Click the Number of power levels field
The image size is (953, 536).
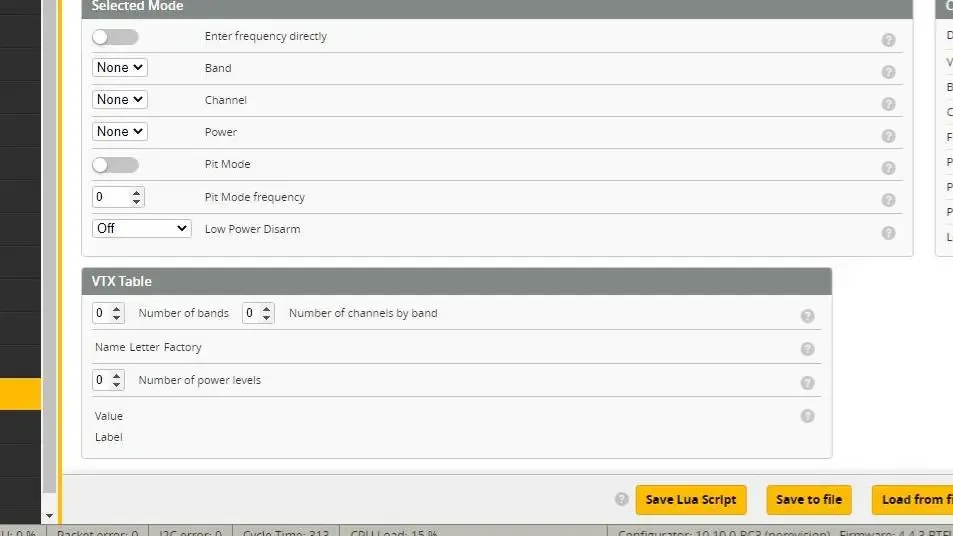102,380
